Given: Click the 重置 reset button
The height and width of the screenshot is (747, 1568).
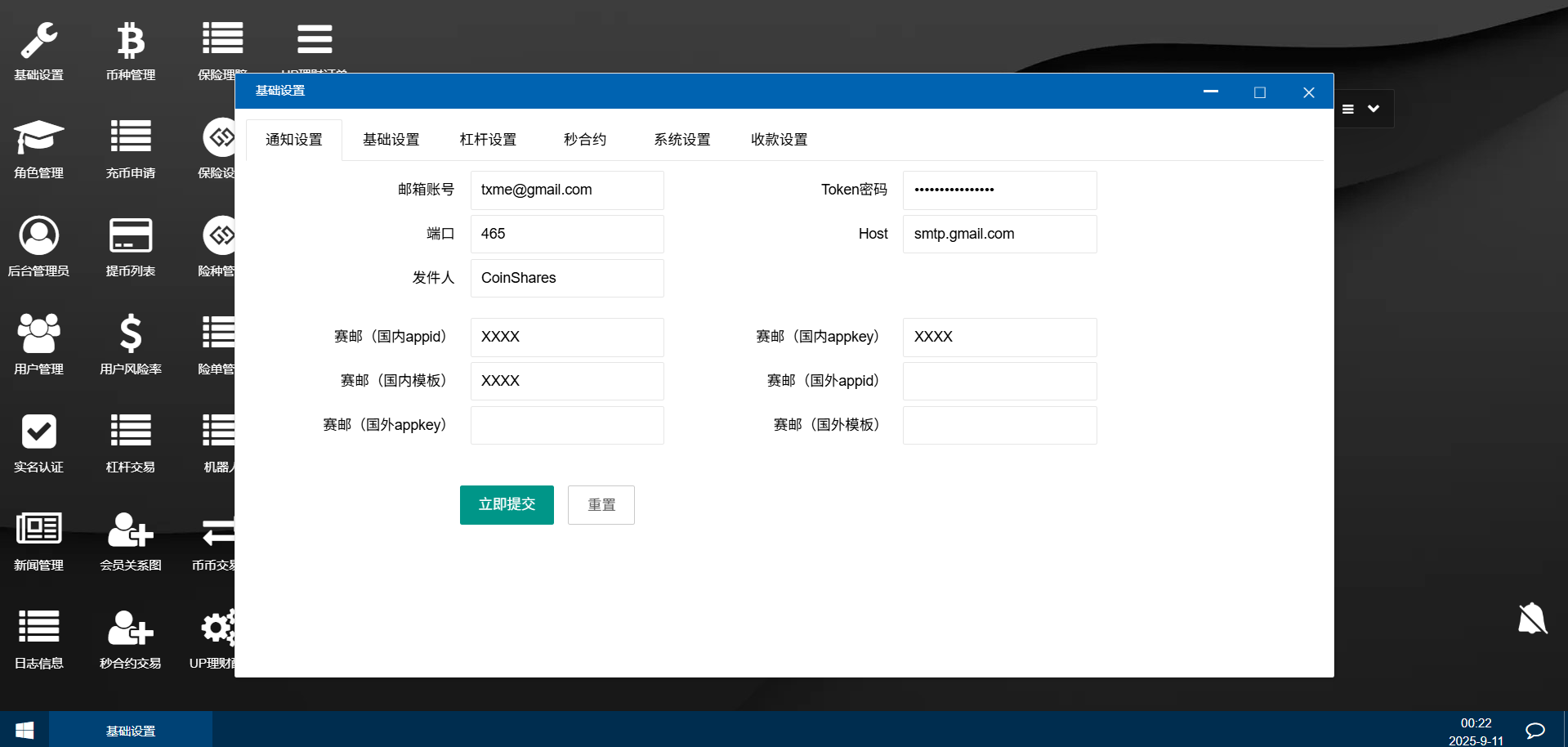Looking at the screenshot, I should (601, 505).
